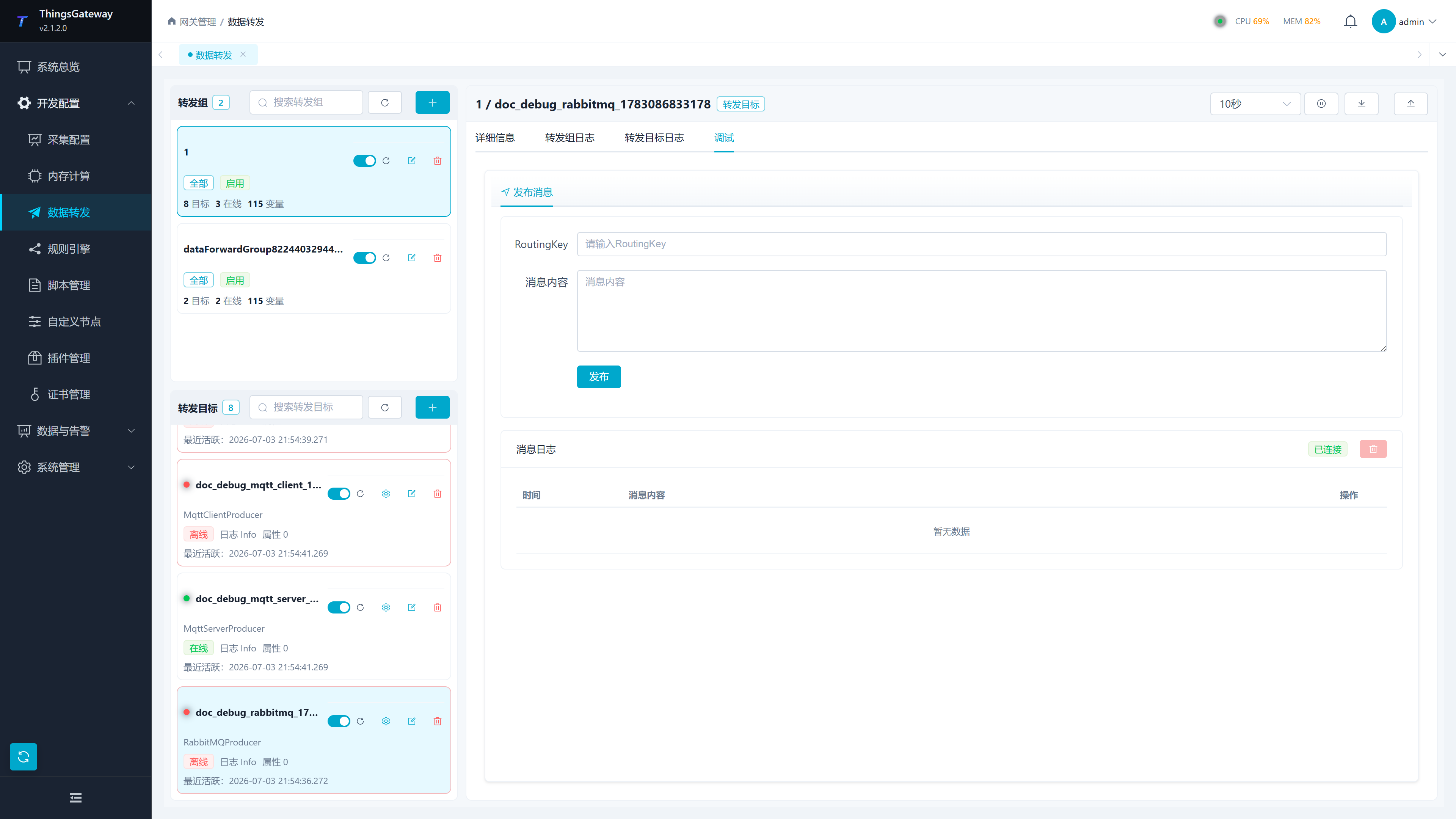Screen dimensions: 1456x819
Task: Open settings for doc_debug_mqtt_server target
Action: click(x=386, y=607)
